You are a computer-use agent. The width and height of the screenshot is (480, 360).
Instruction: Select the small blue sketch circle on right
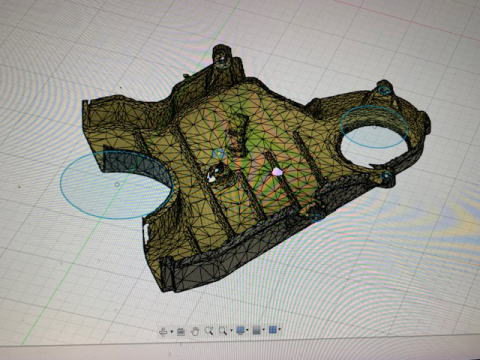click(x=374, y=127)
